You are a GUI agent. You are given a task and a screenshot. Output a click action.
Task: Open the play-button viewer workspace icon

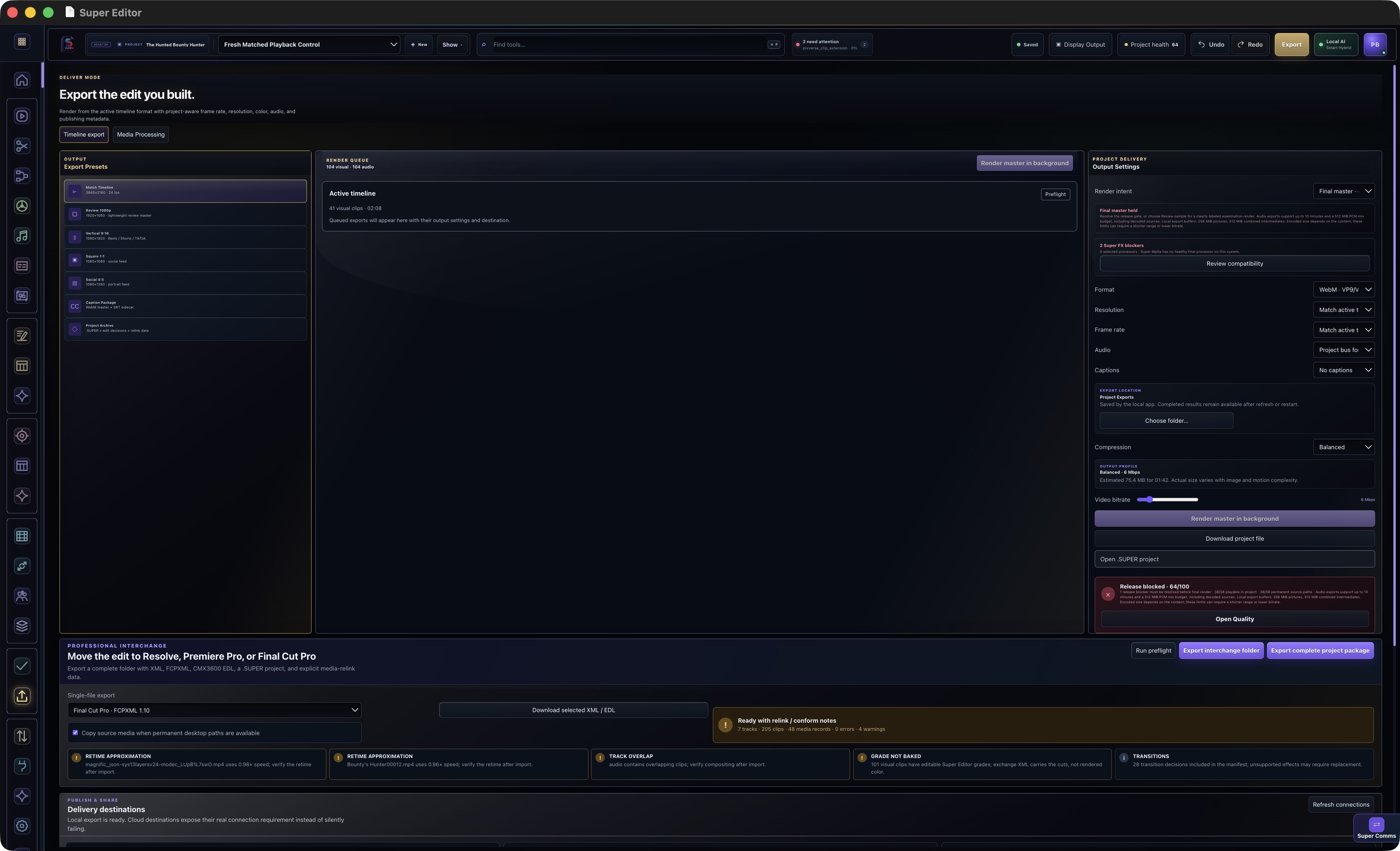click(22, 116)
